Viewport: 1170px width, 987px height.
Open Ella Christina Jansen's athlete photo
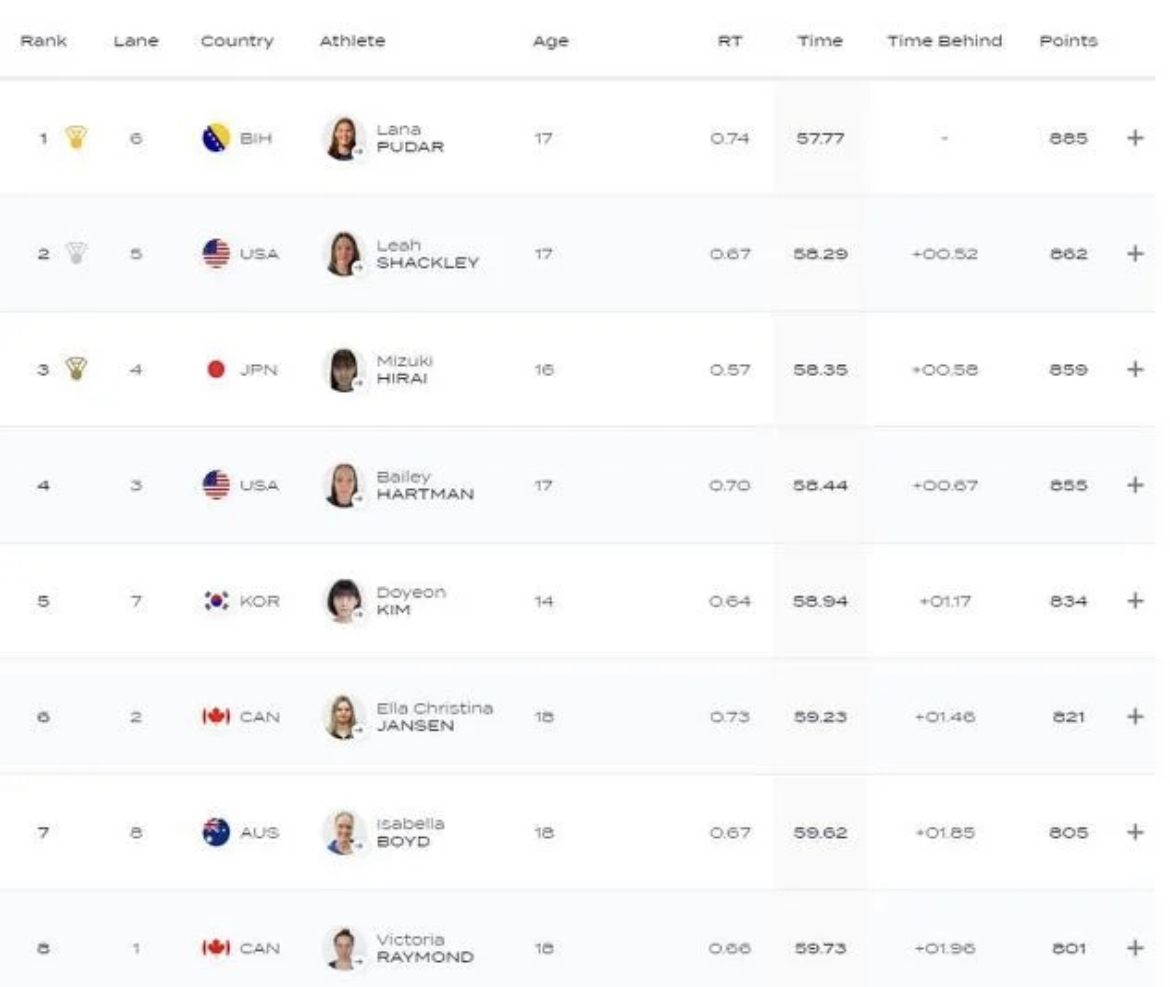click(x=342, y=716)
